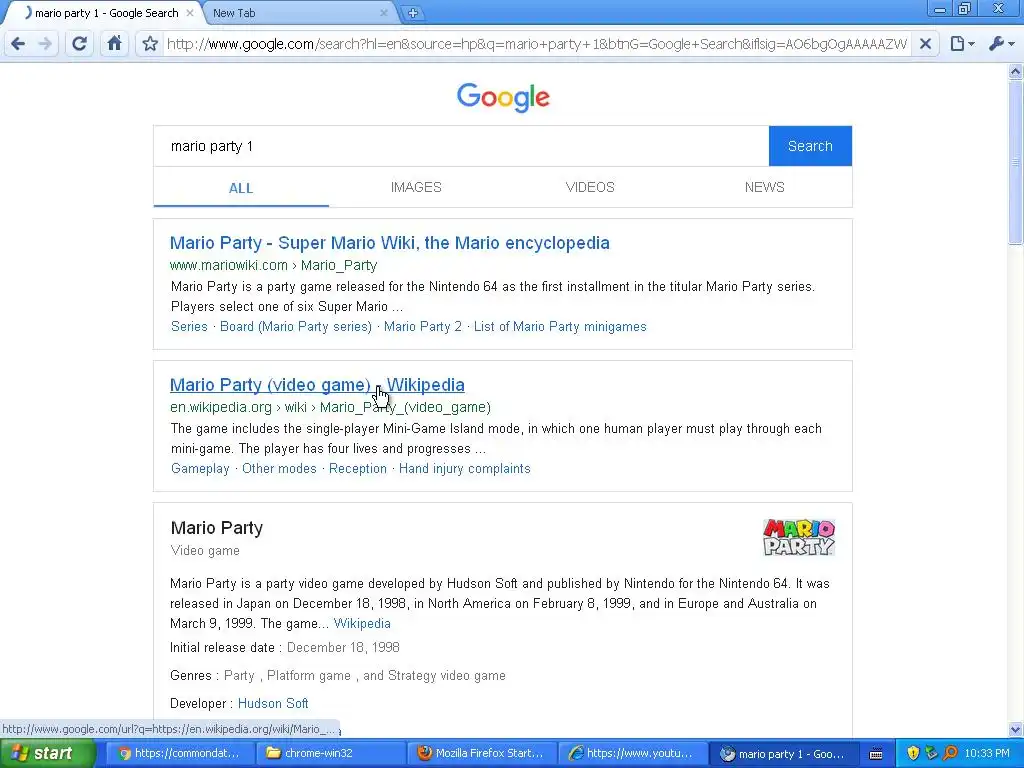Open the home page via house icon

[x=114, y=44]
